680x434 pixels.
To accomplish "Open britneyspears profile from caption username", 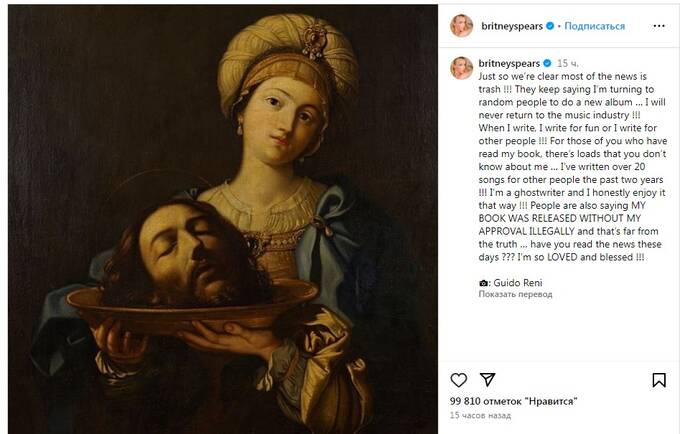I will (510, 61).
